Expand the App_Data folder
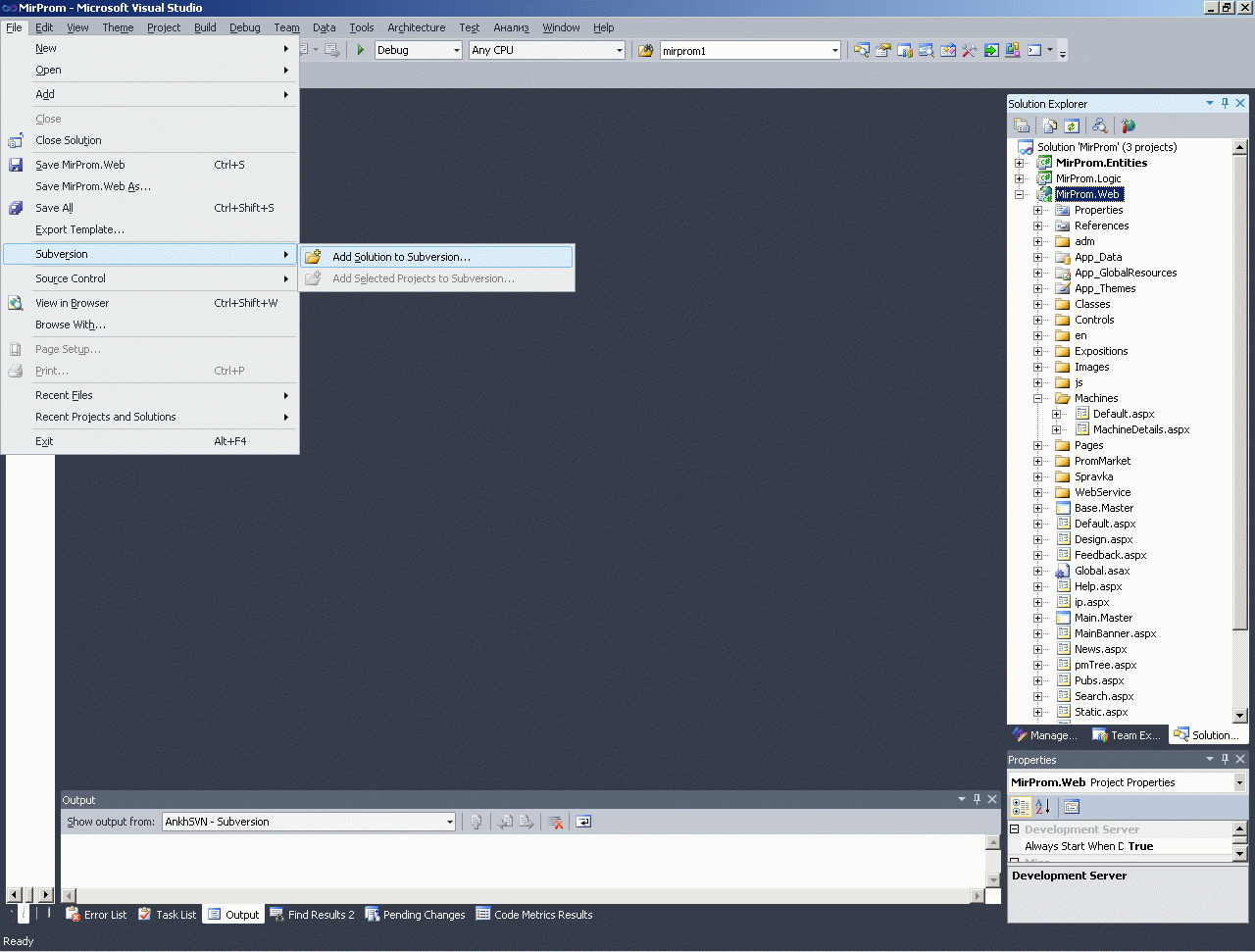This screenshot has height=952, width=1255. [x=1038, y=257]
